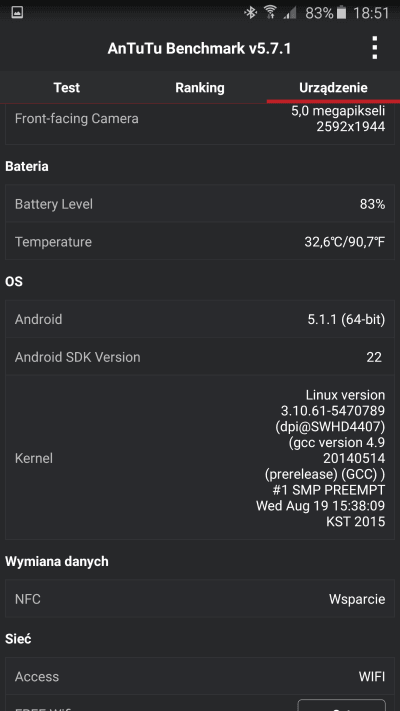This screenshot has width=400, height=711.
Task: Tap the Bluetooth status icon
Action: [x=250, y=13]
